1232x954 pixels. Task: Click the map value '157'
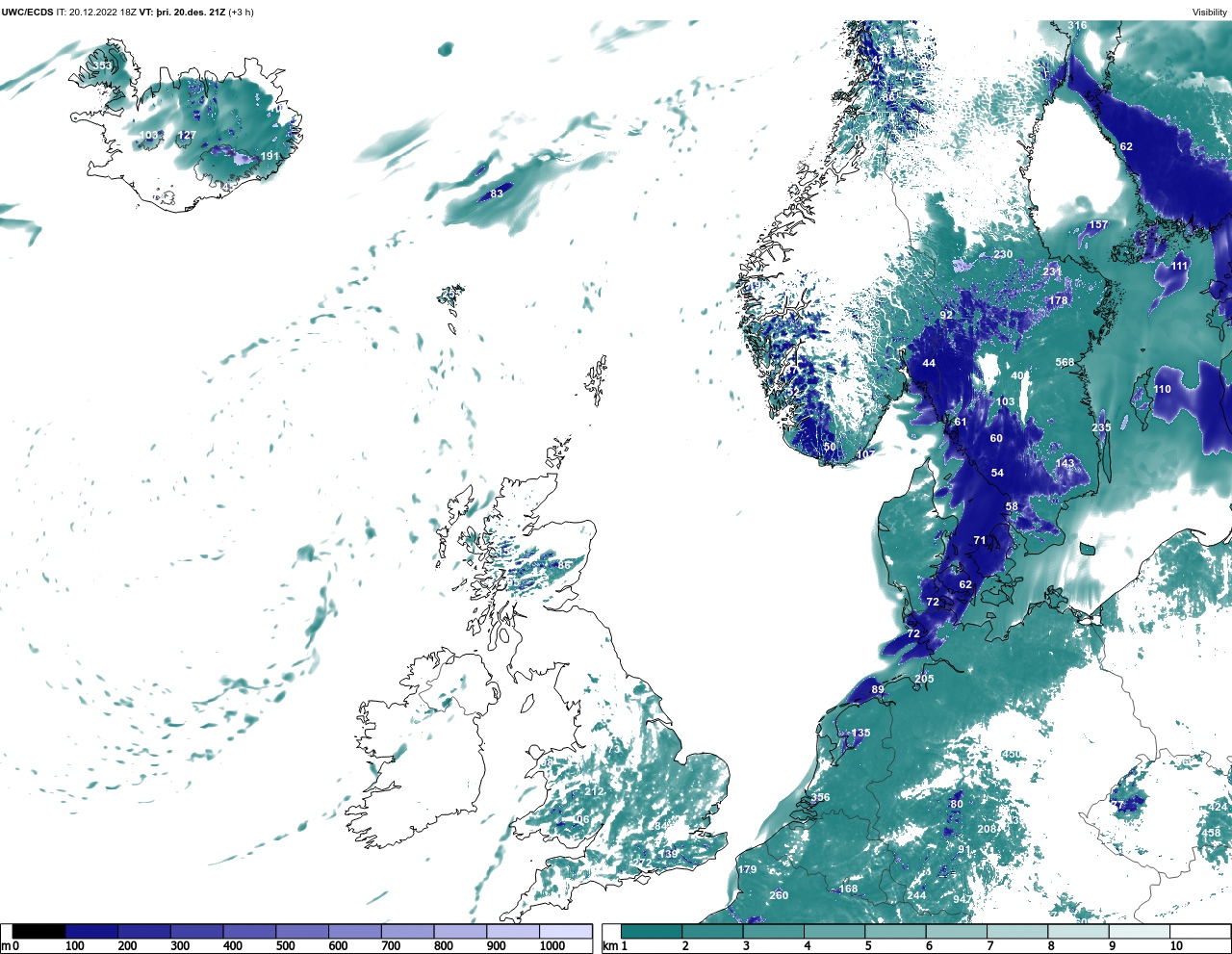pyautogui.click(x=1098, y=225)
